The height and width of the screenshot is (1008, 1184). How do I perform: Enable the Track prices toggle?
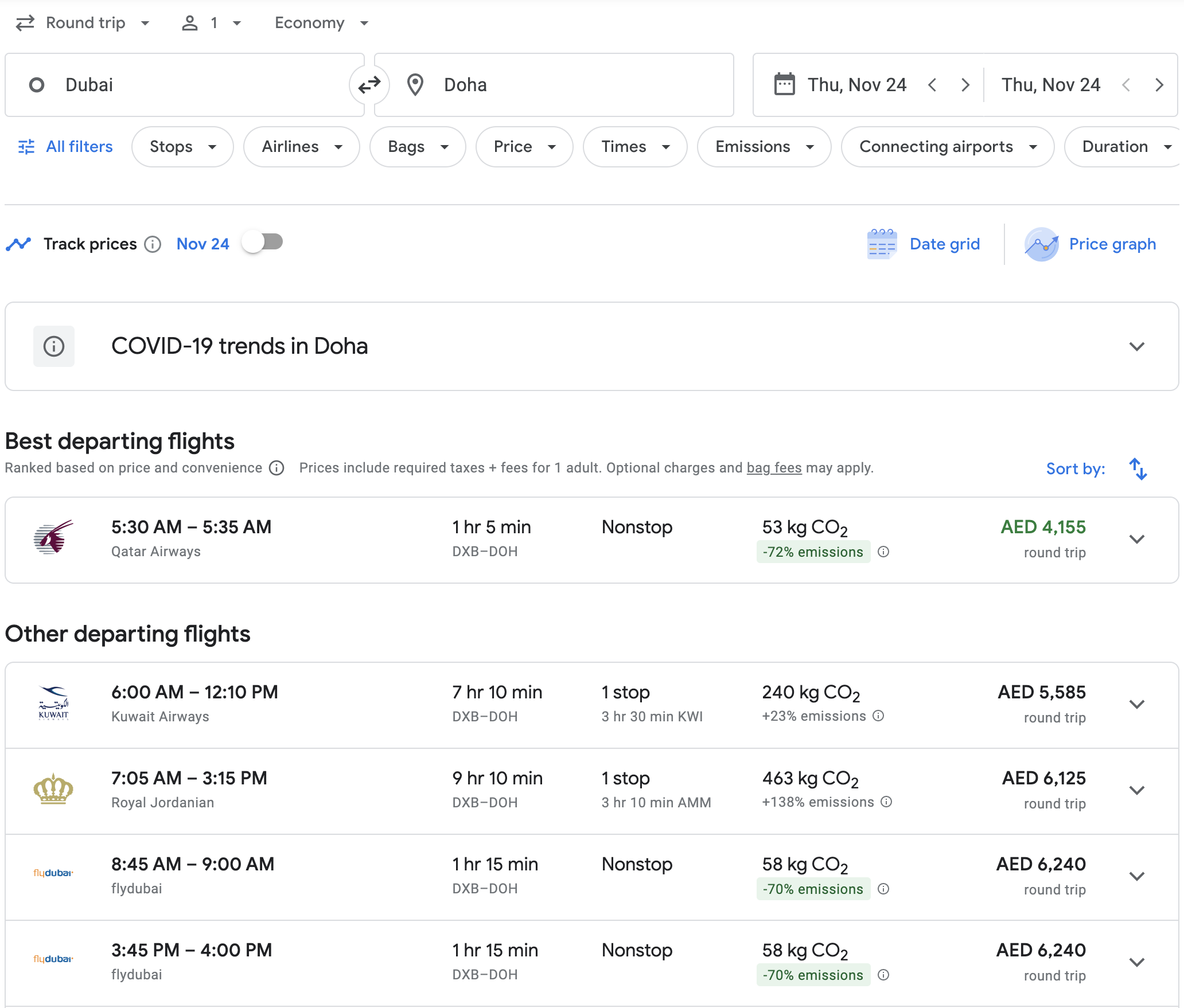pyautogui.click(x=262, y=243)
